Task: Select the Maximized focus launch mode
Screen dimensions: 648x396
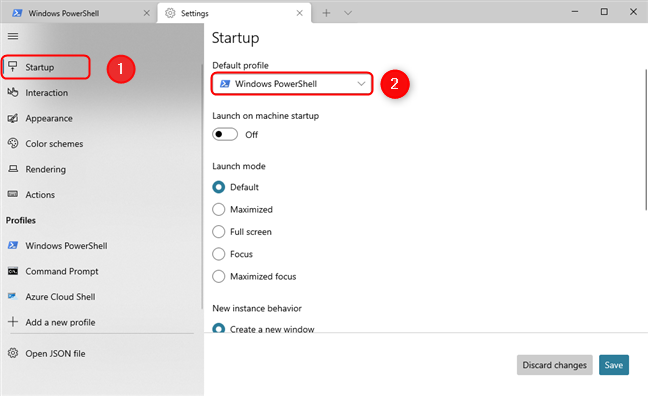Action: 219,276
